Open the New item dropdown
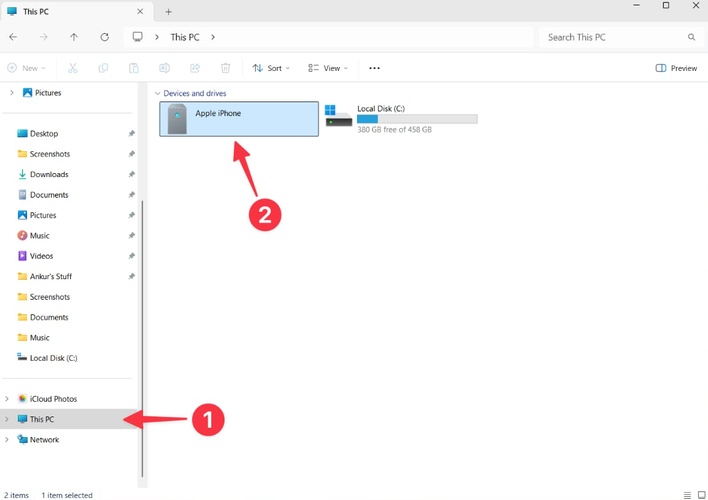 [27, 68]
